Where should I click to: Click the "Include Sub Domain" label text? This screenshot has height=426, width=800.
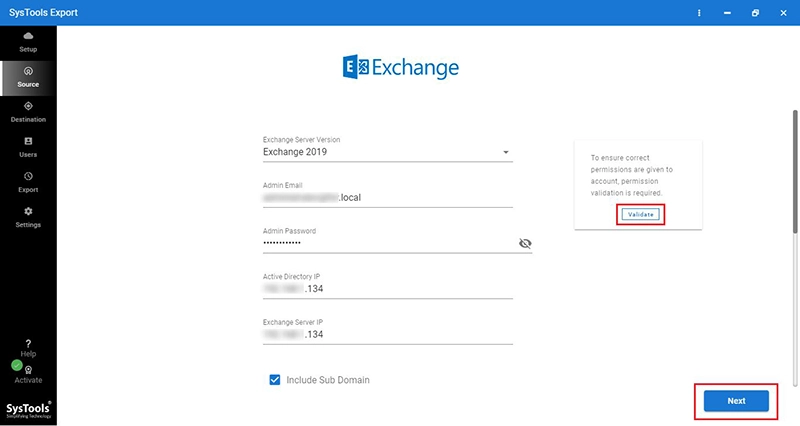[328, 380]
